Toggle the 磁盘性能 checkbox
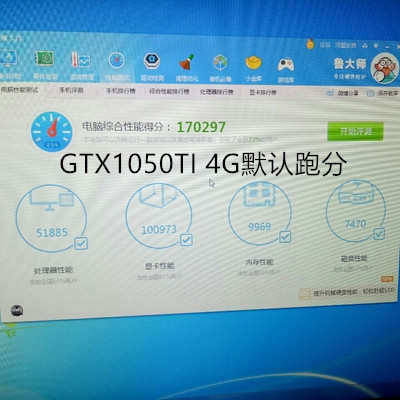The image size is (400, 400). tap(379, 234)
